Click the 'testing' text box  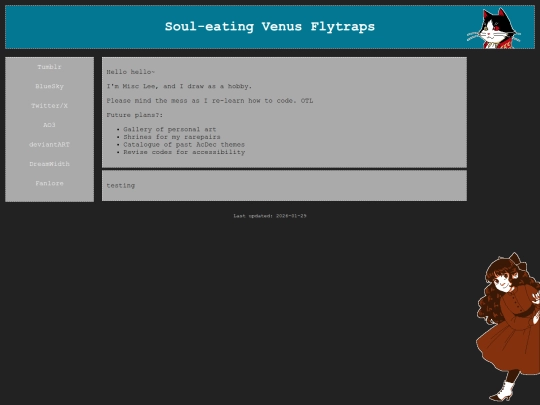284,185
